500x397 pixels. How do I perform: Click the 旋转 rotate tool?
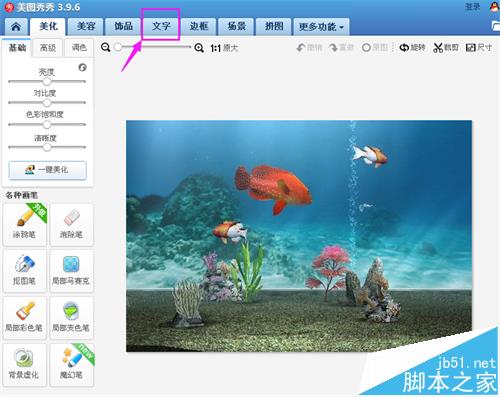pyautogui.click(x=412, y=48)
